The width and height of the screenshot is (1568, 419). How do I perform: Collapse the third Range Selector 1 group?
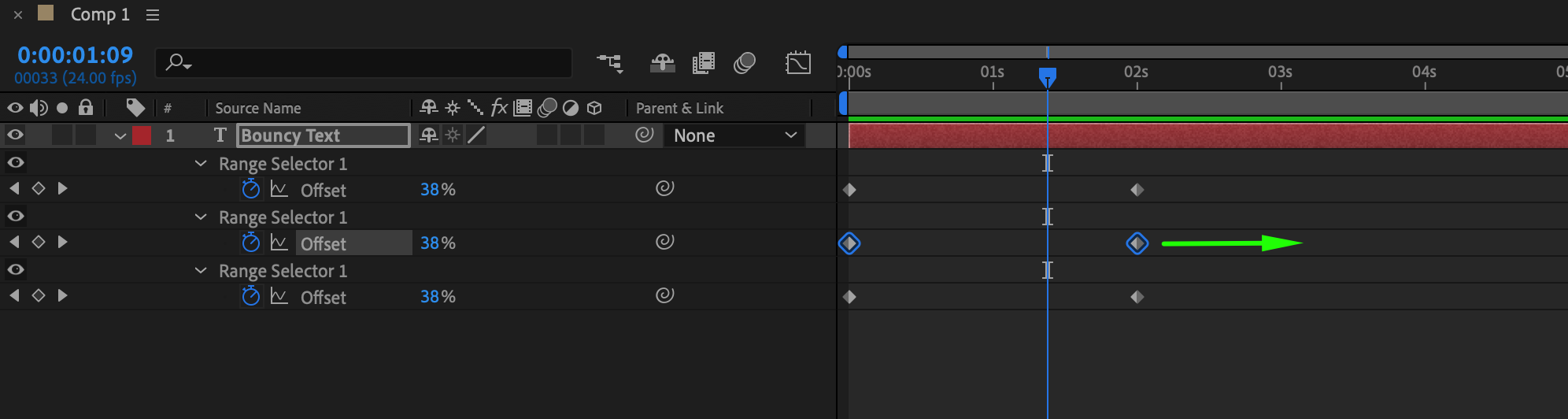click(x=201, y=270)
